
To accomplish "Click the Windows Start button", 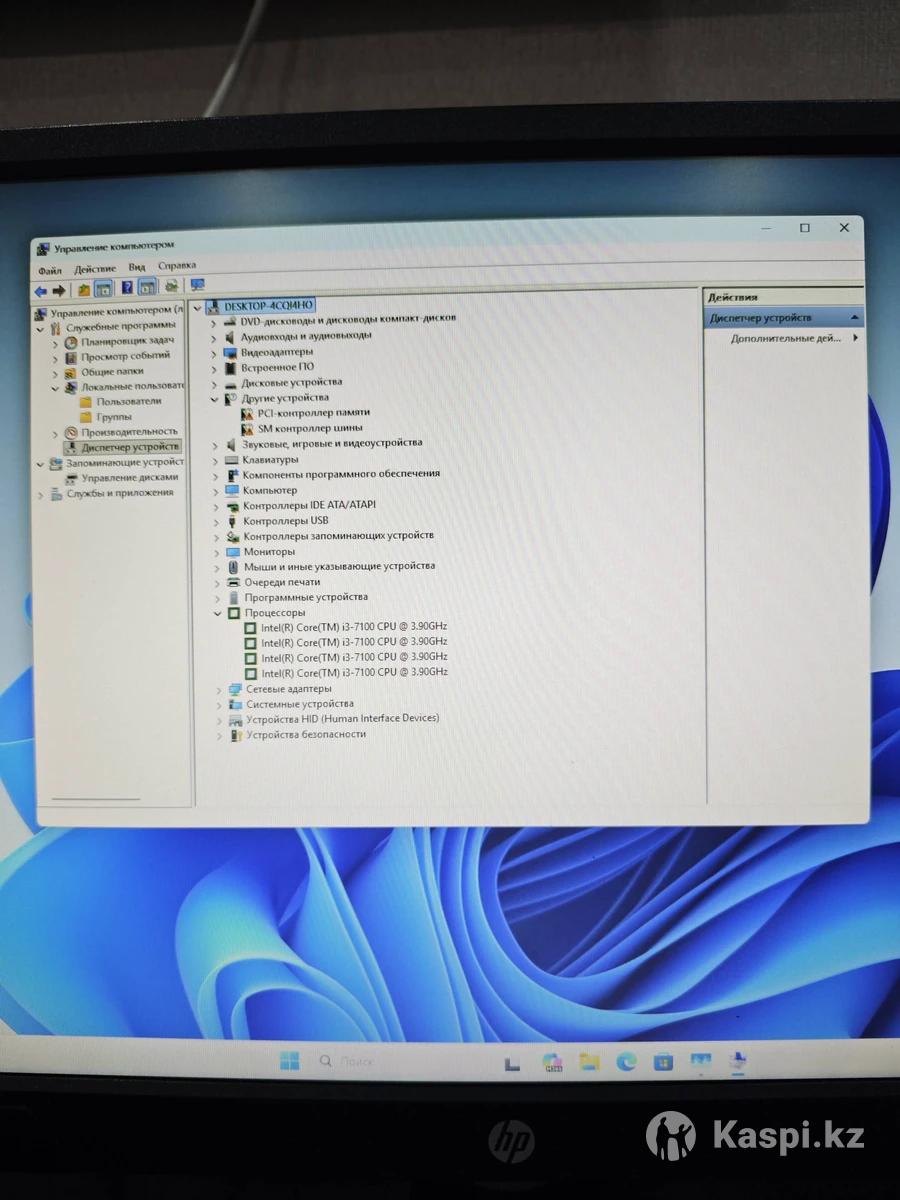I will pos(290,1062).
